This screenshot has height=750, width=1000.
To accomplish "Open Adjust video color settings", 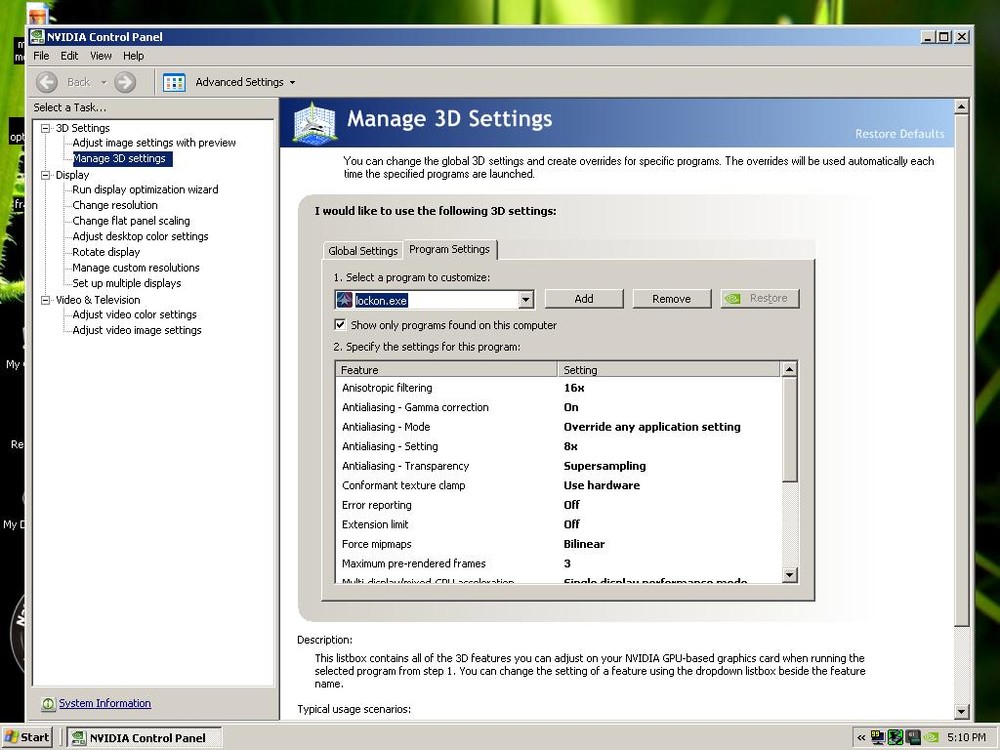I will pos(134,314).
